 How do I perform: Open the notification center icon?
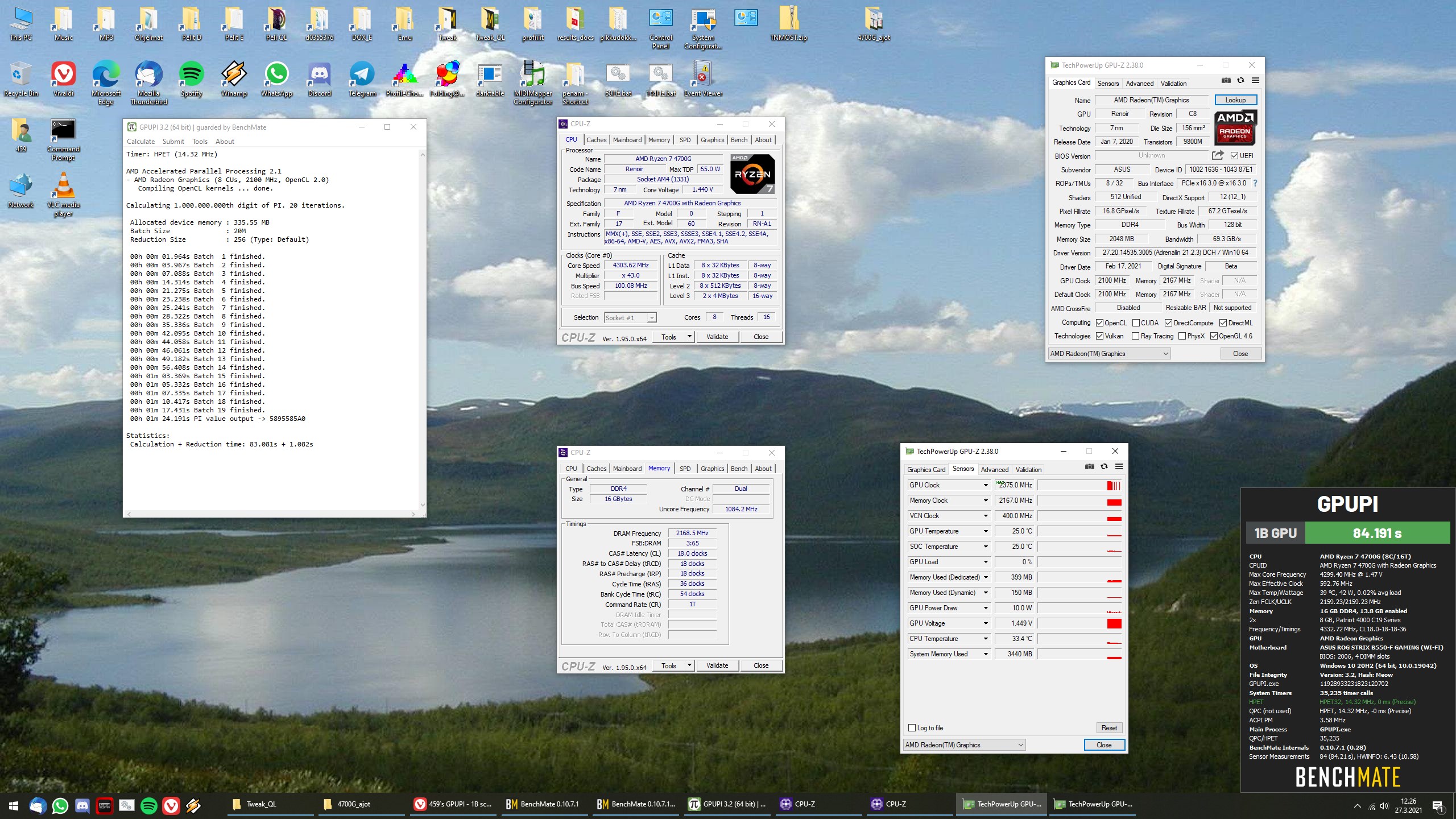pyautogui.click(x=1438, y=805)
